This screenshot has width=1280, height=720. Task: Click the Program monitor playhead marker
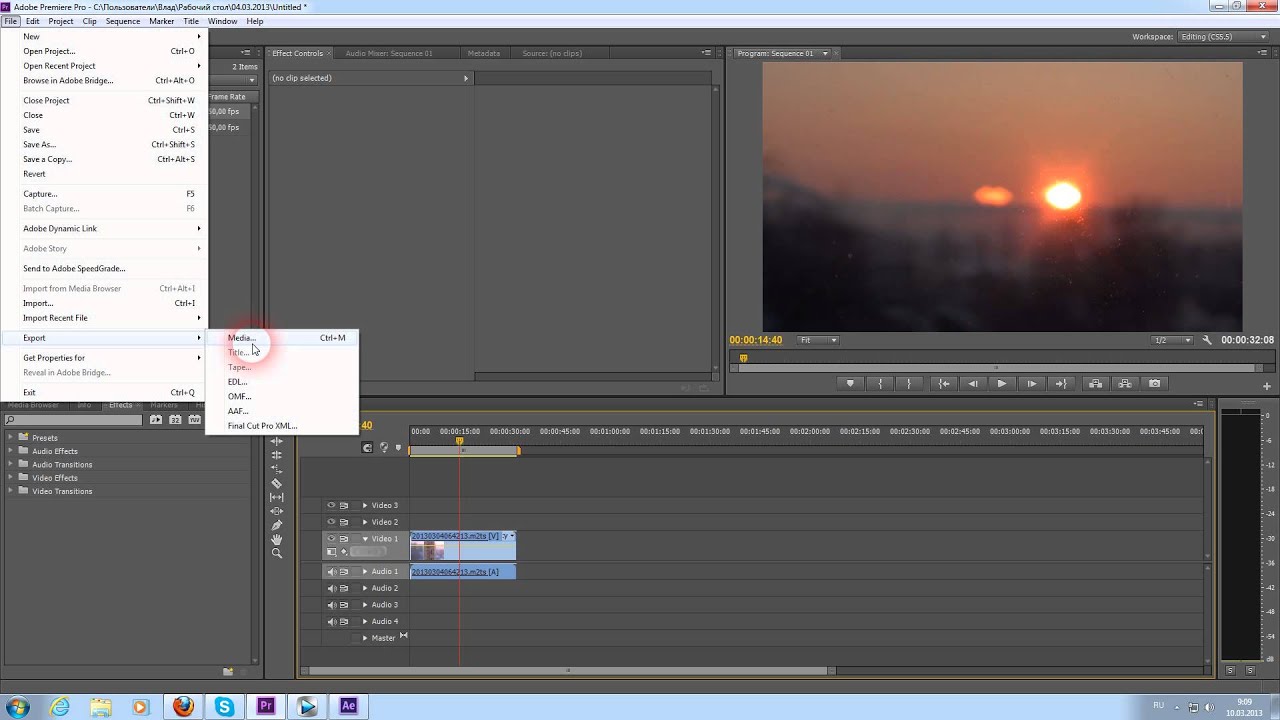point(743,358)
